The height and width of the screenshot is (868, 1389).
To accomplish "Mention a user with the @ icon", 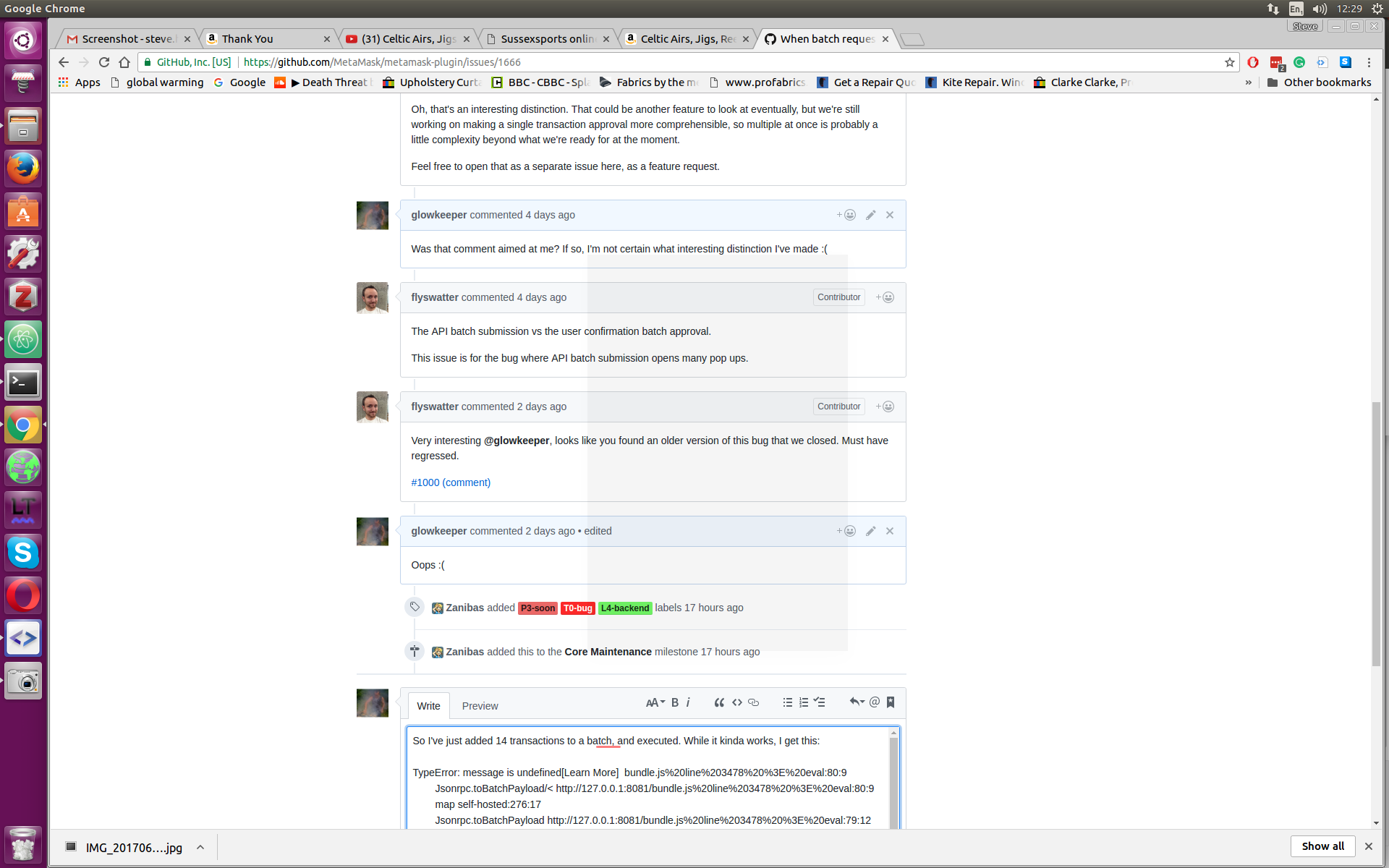I will [874, 702].
